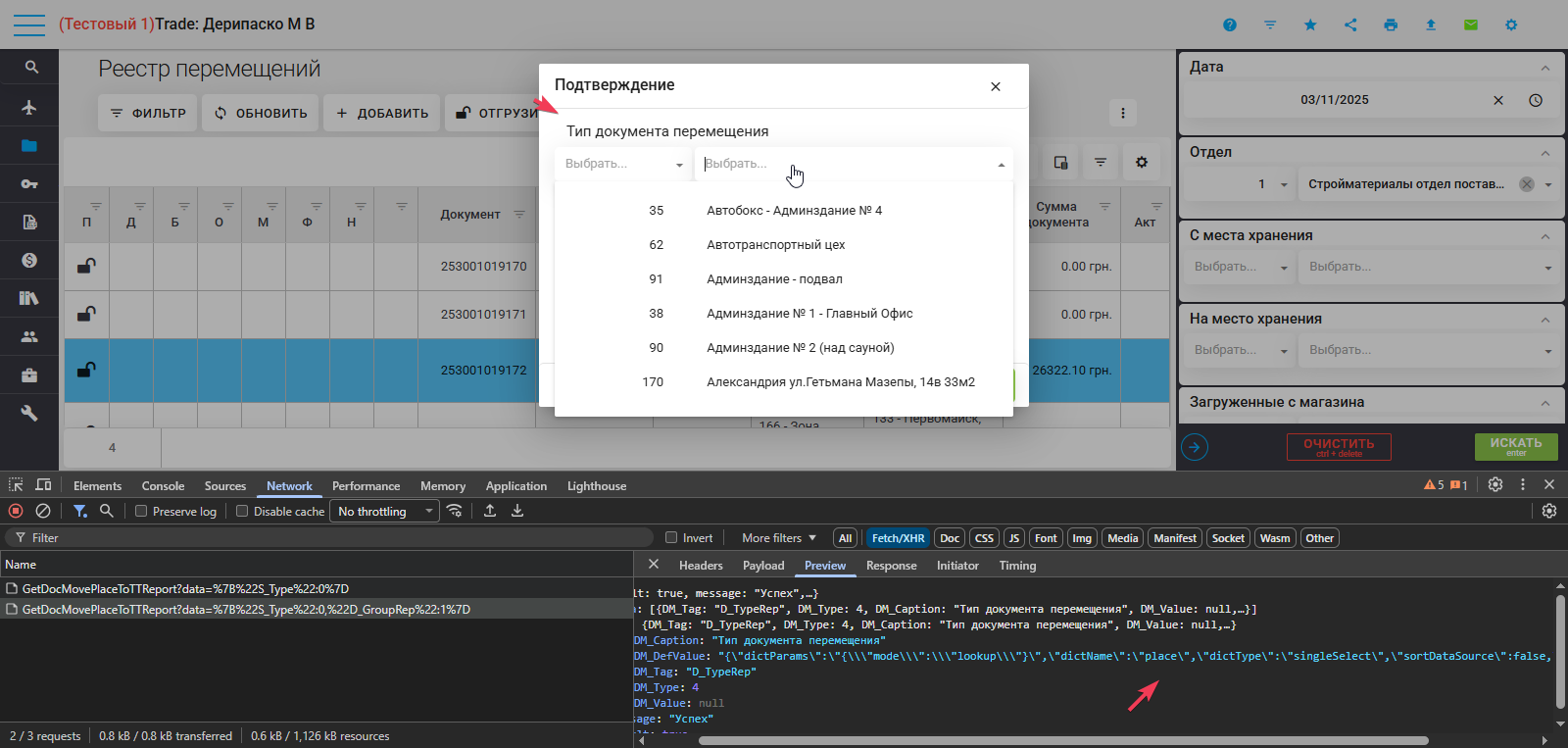Click the green ИСКАТЬ search button
This screenshot has width=1568, height=748.
(1516, 447)
